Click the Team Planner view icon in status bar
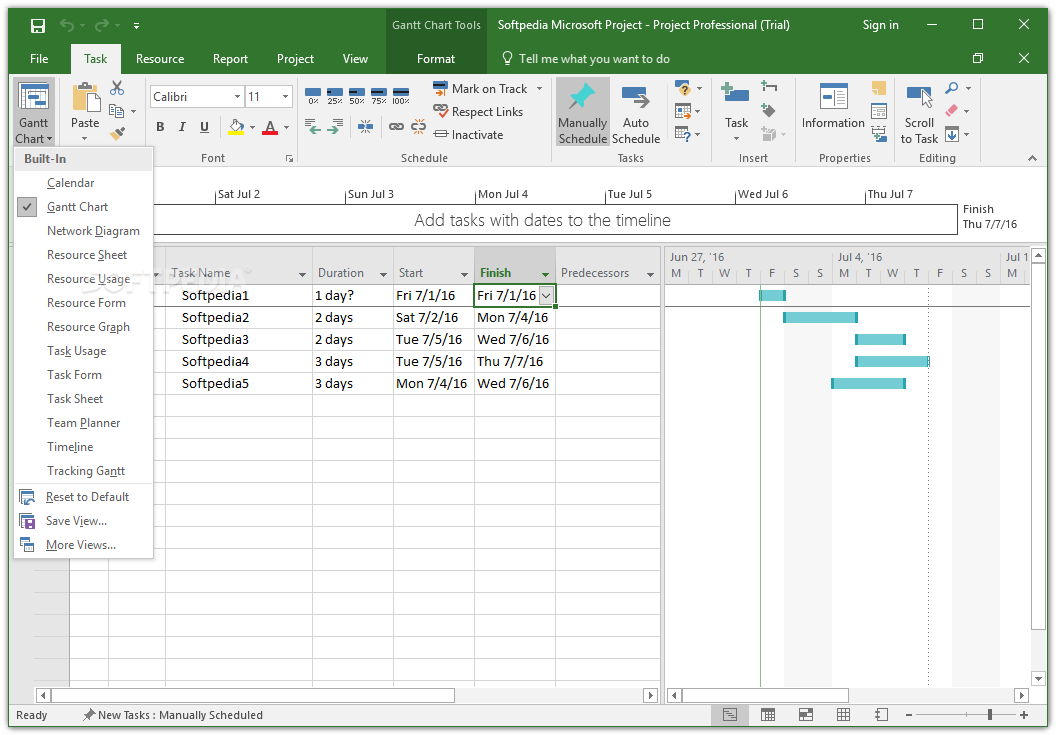This screenshot has width=1056, height=735. click(x=805, y=715)
